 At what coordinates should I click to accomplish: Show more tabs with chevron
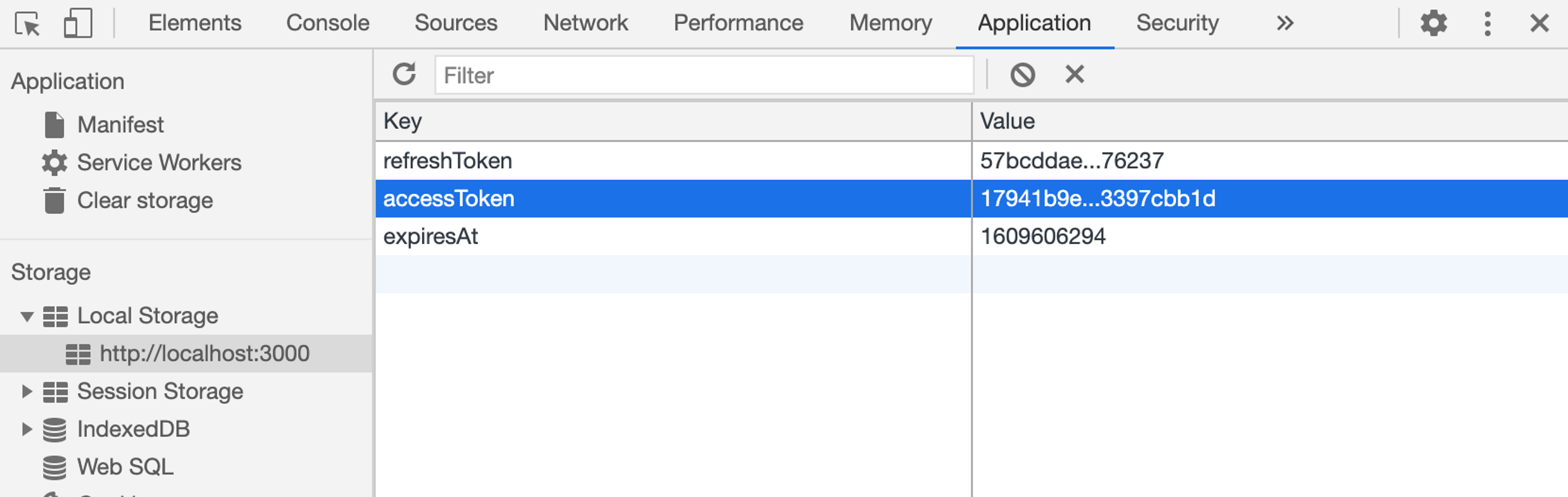coord(1284,24)
